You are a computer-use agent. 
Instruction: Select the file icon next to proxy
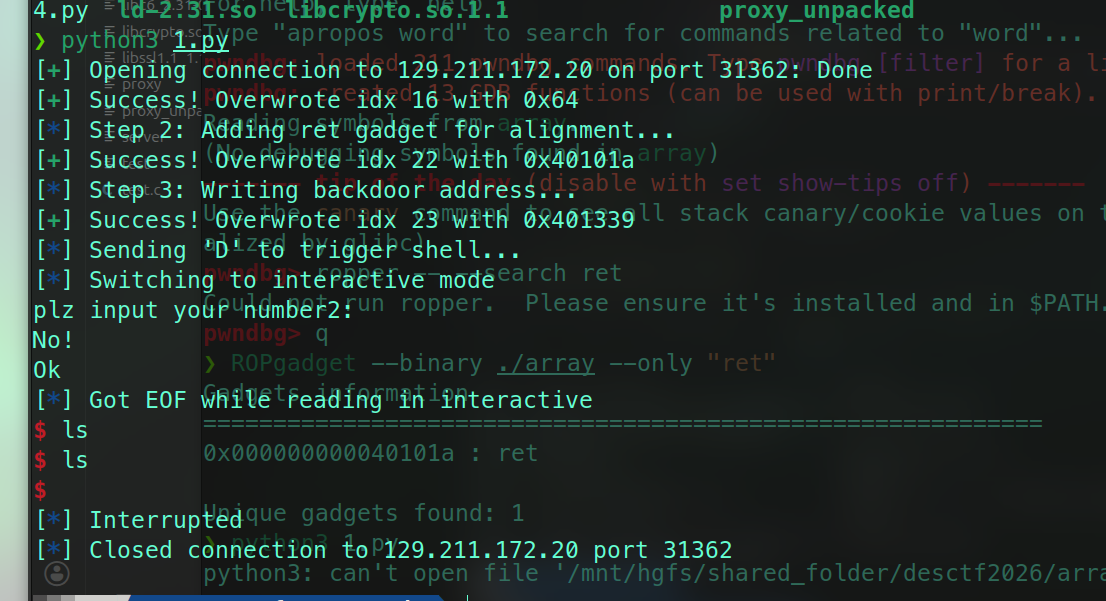click(x=110, y=85)
